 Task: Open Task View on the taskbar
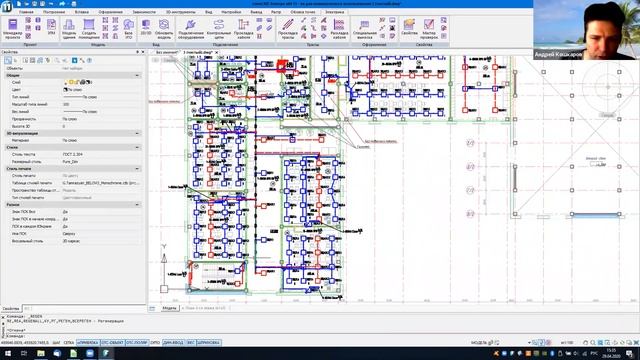tap(24, 353)
